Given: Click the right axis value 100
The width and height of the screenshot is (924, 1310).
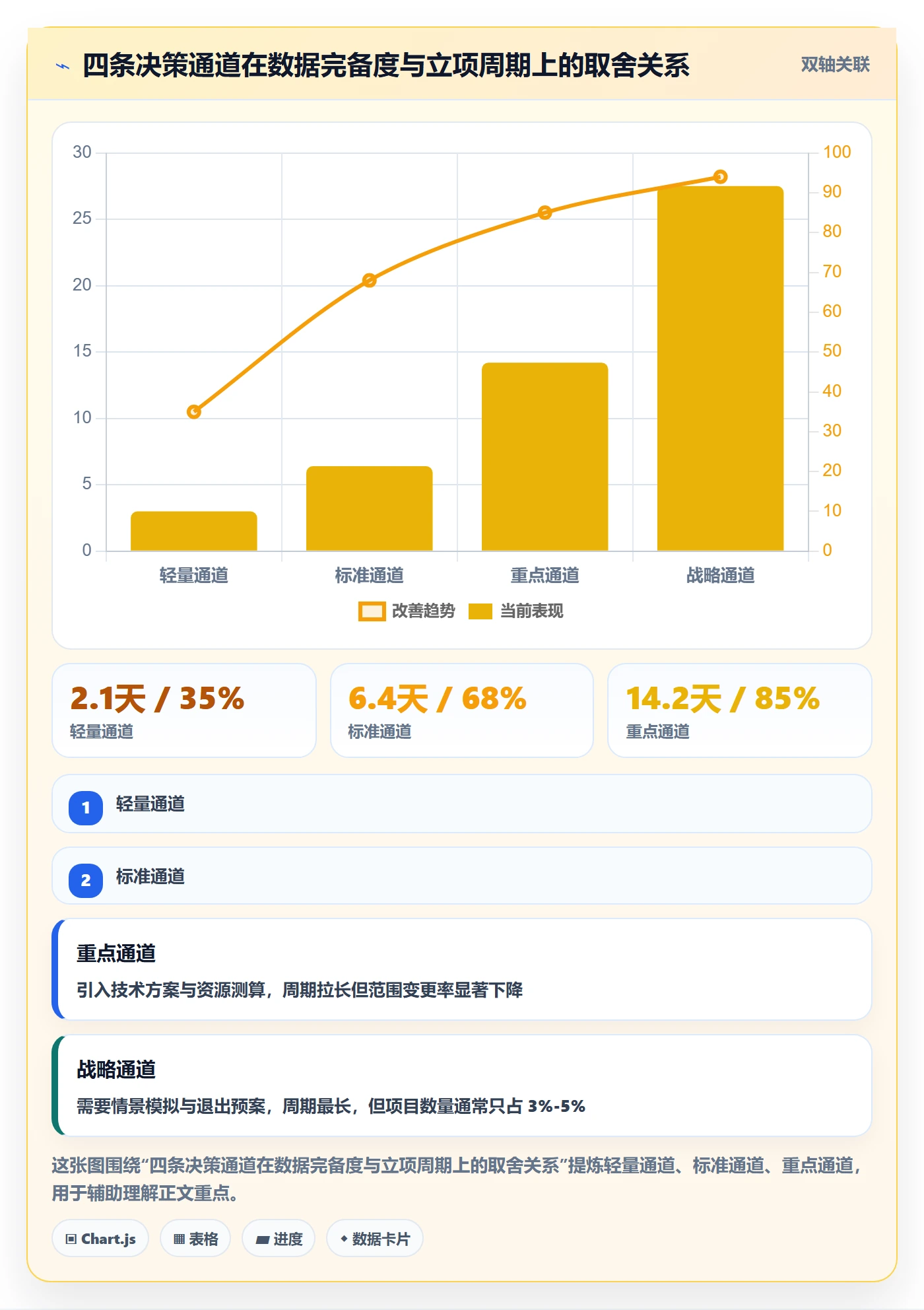Looking at the screenshot, I should 837,153.
